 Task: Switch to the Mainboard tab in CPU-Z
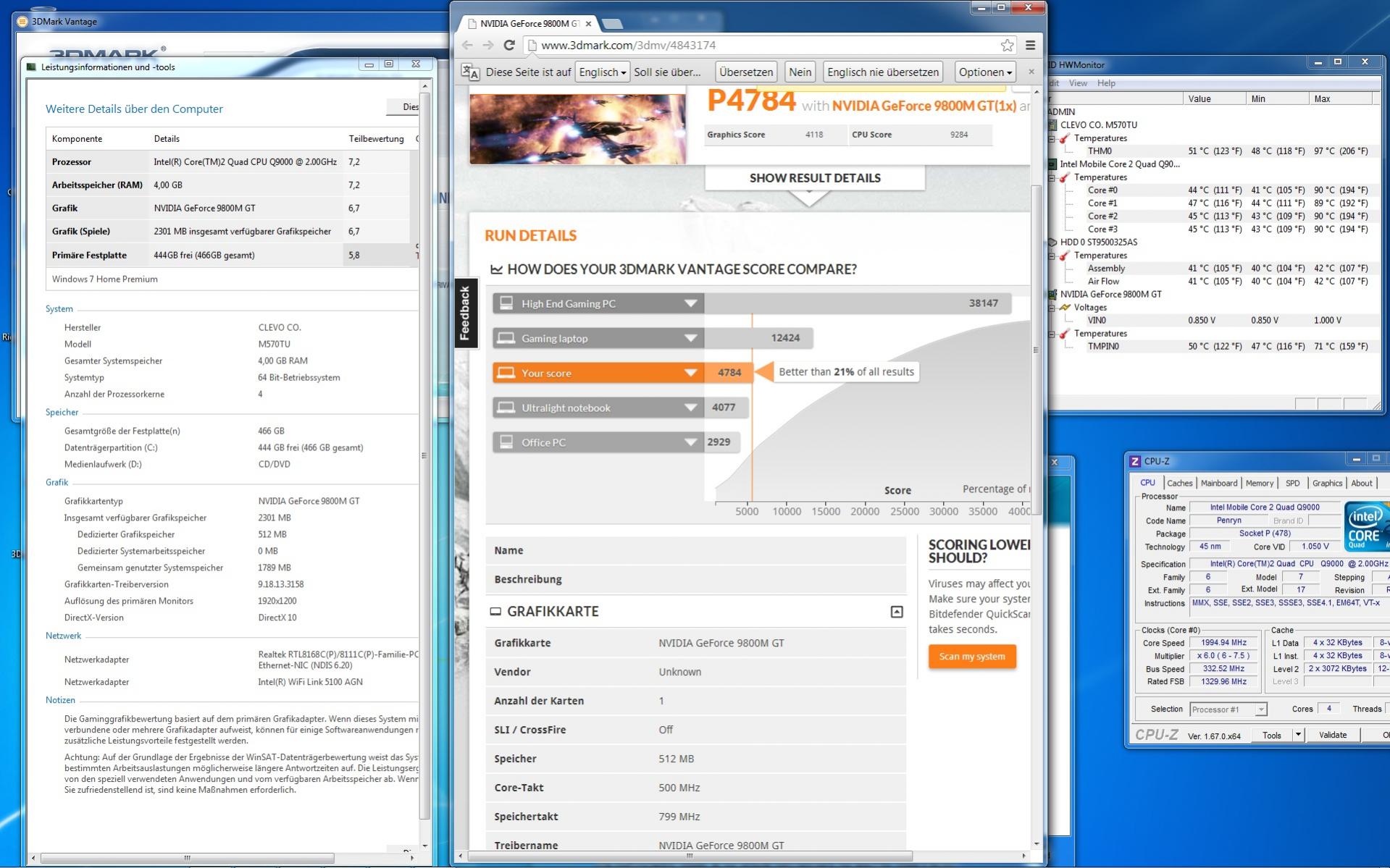coord(1218,484)
